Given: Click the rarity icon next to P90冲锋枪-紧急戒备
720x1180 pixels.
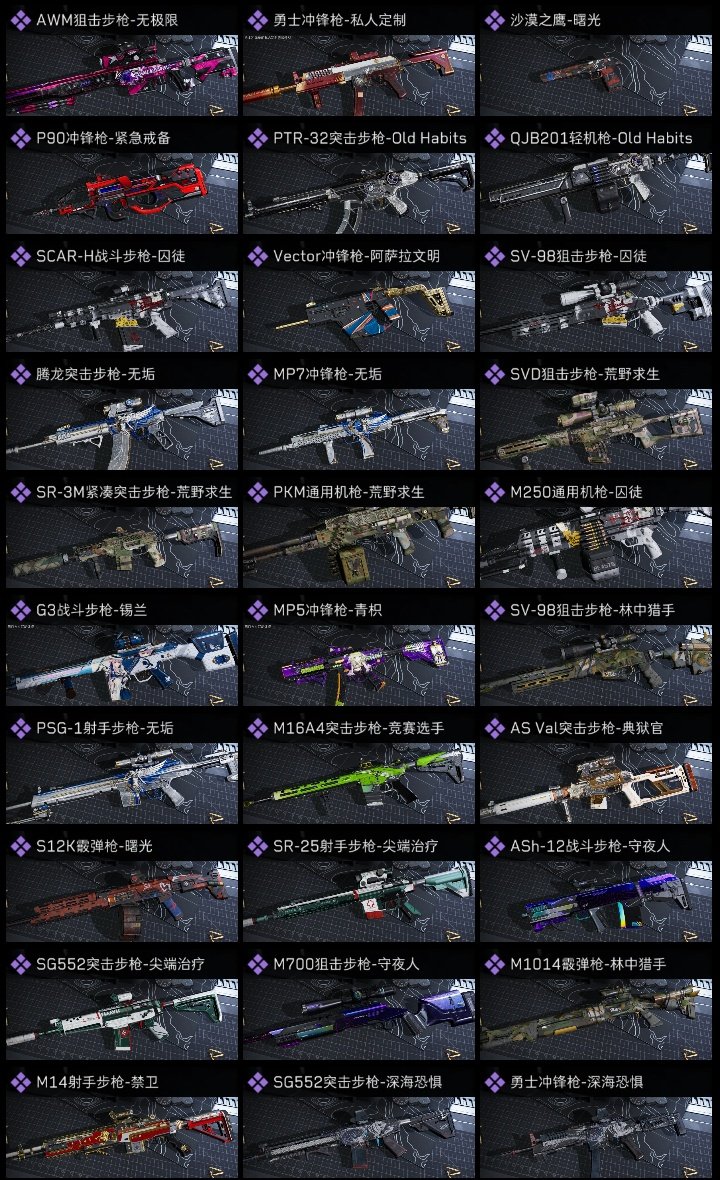Looking at the screenshot, I should point(20,138).
